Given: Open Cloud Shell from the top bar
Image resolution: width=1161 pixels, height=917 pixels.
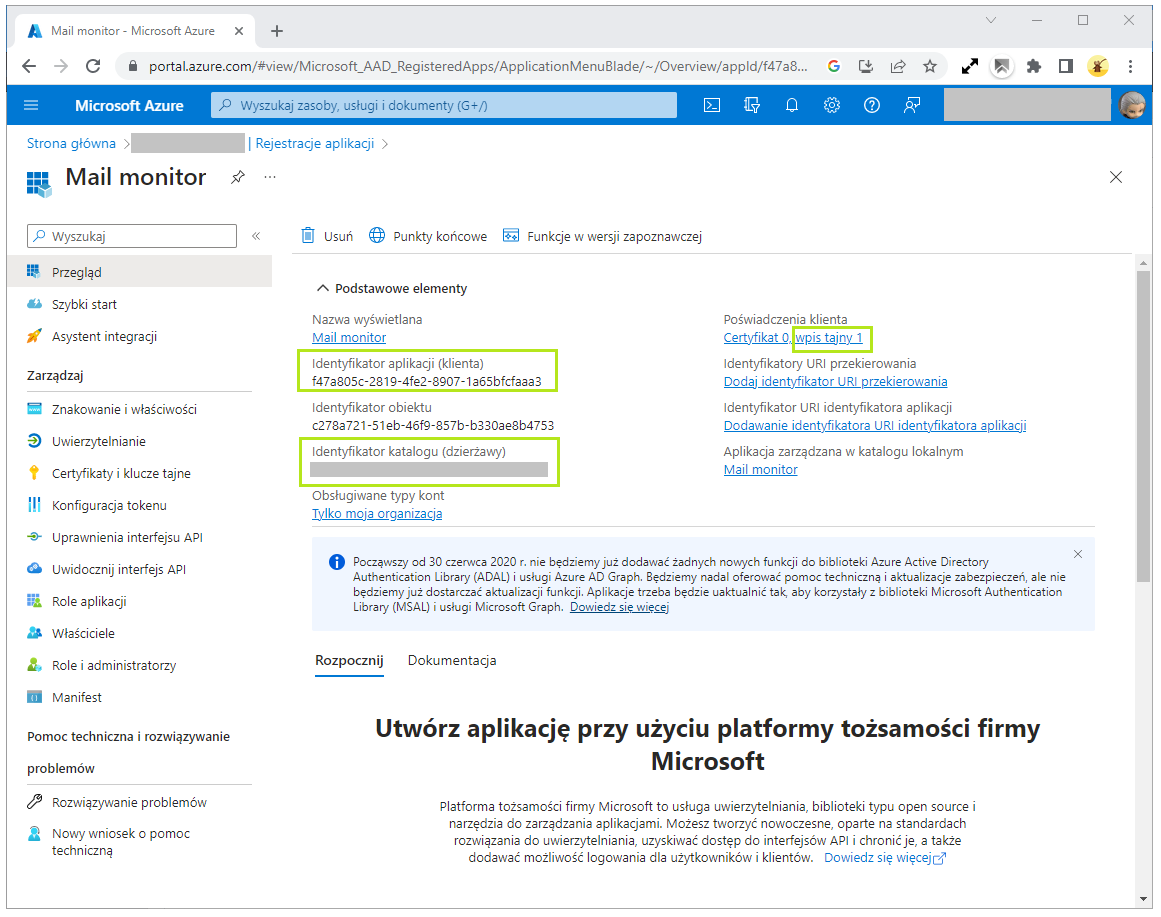Looking at the screenshot, I should (x=711, y=104).
